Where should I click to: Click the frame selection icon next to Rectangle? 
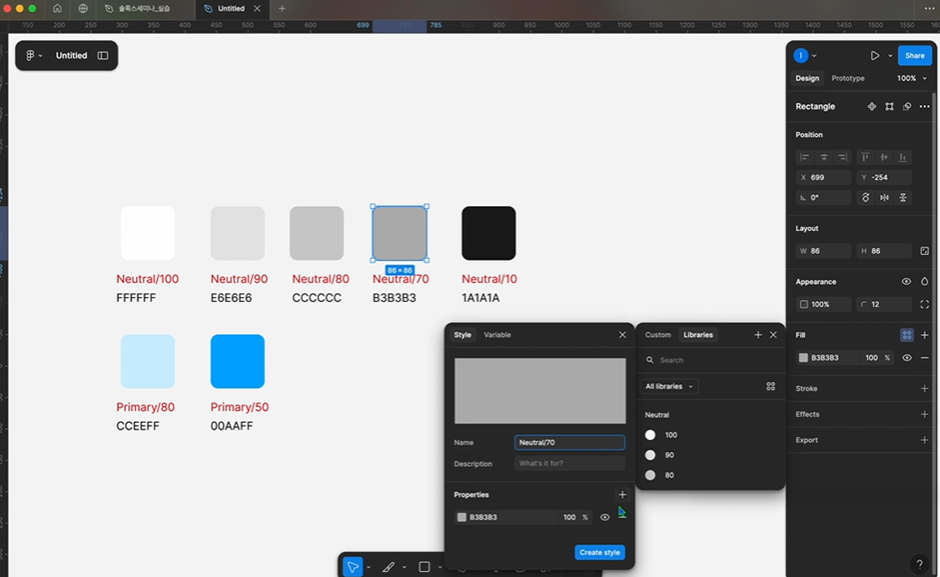(x=889, y=106)
